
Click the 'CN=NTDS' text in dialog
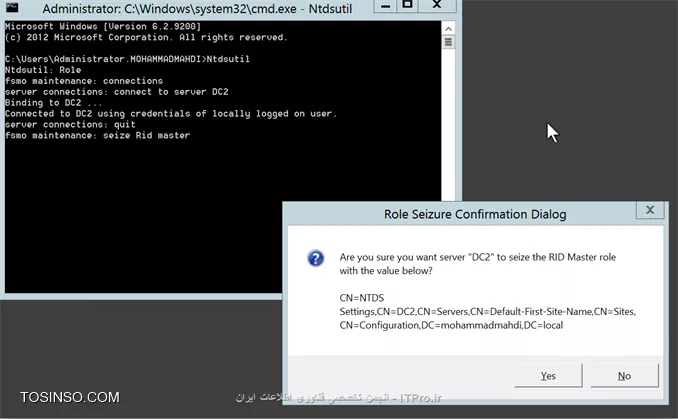coord(361,298)
